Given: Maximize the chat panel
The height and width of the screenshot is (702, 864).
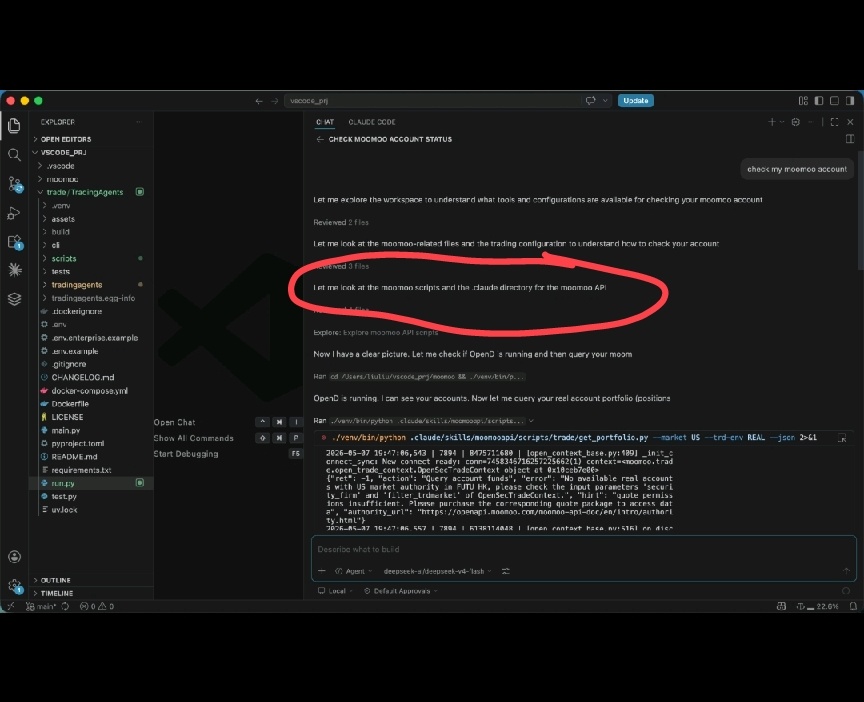Looking at the screenshot, I should pyautogui.click(x=834, y=122).
